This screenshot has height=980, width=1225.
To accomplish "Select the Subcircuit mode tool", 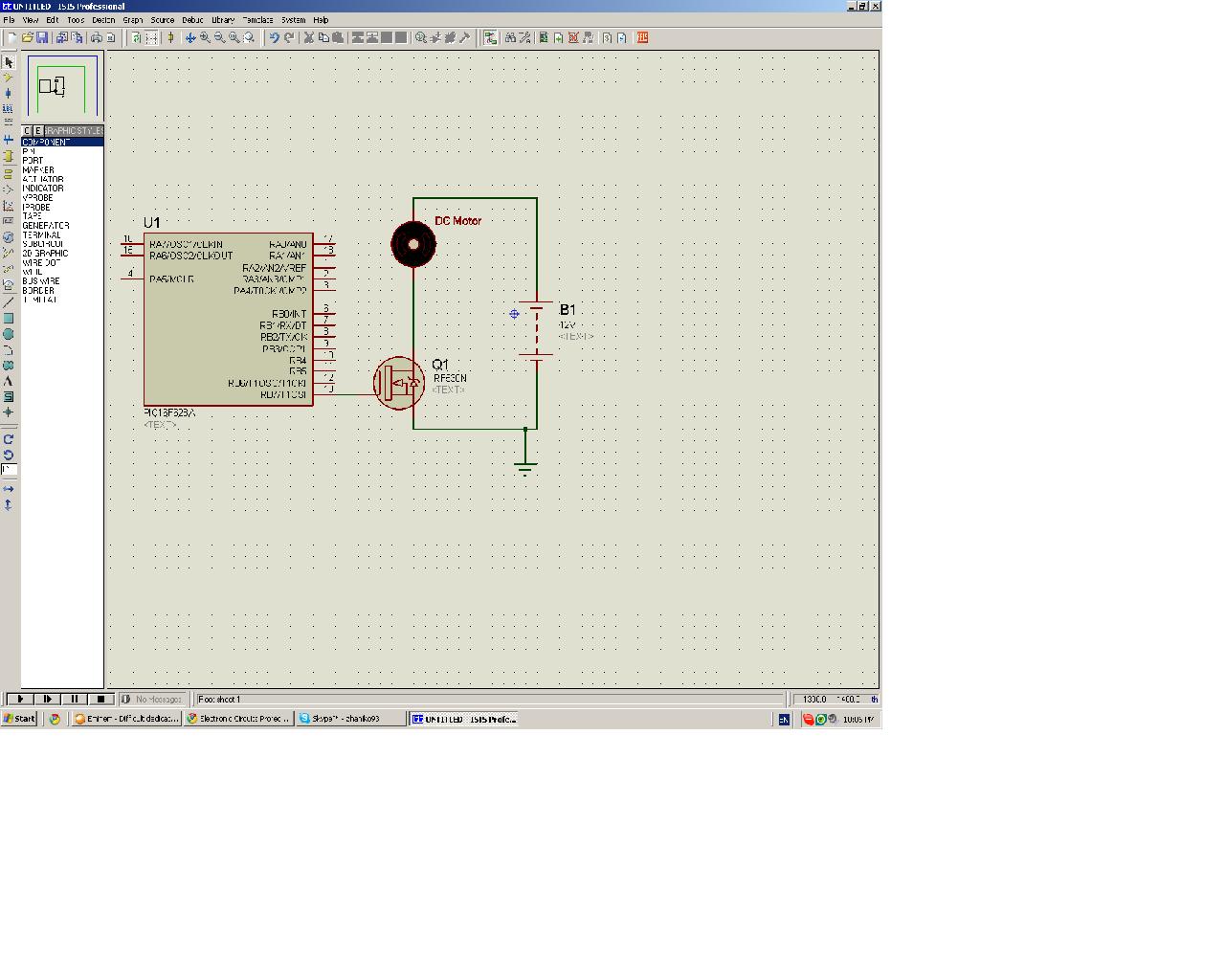I will click(x=9, y=156).
